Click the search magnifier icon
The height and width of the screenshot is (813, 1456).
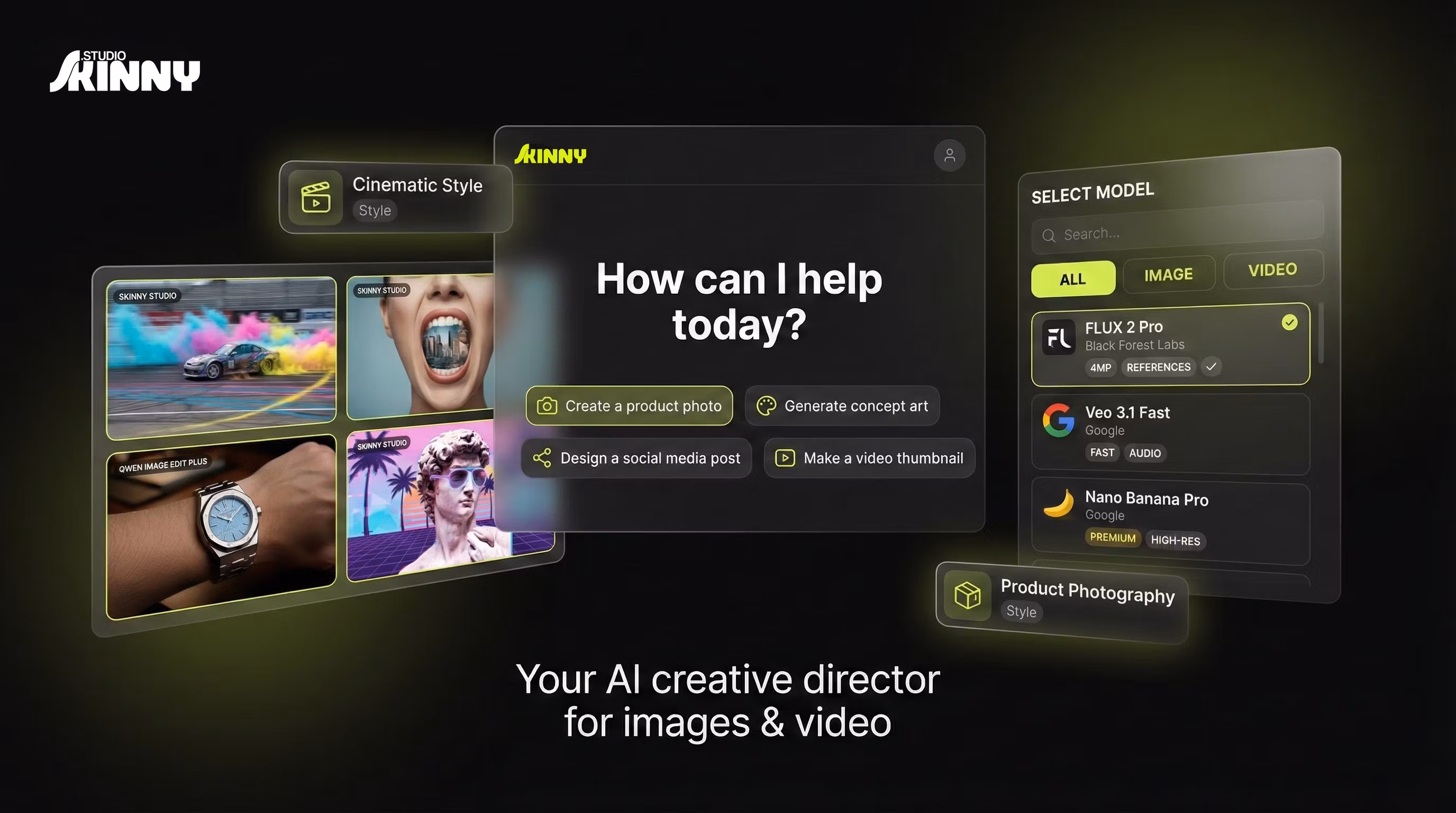1049,236
